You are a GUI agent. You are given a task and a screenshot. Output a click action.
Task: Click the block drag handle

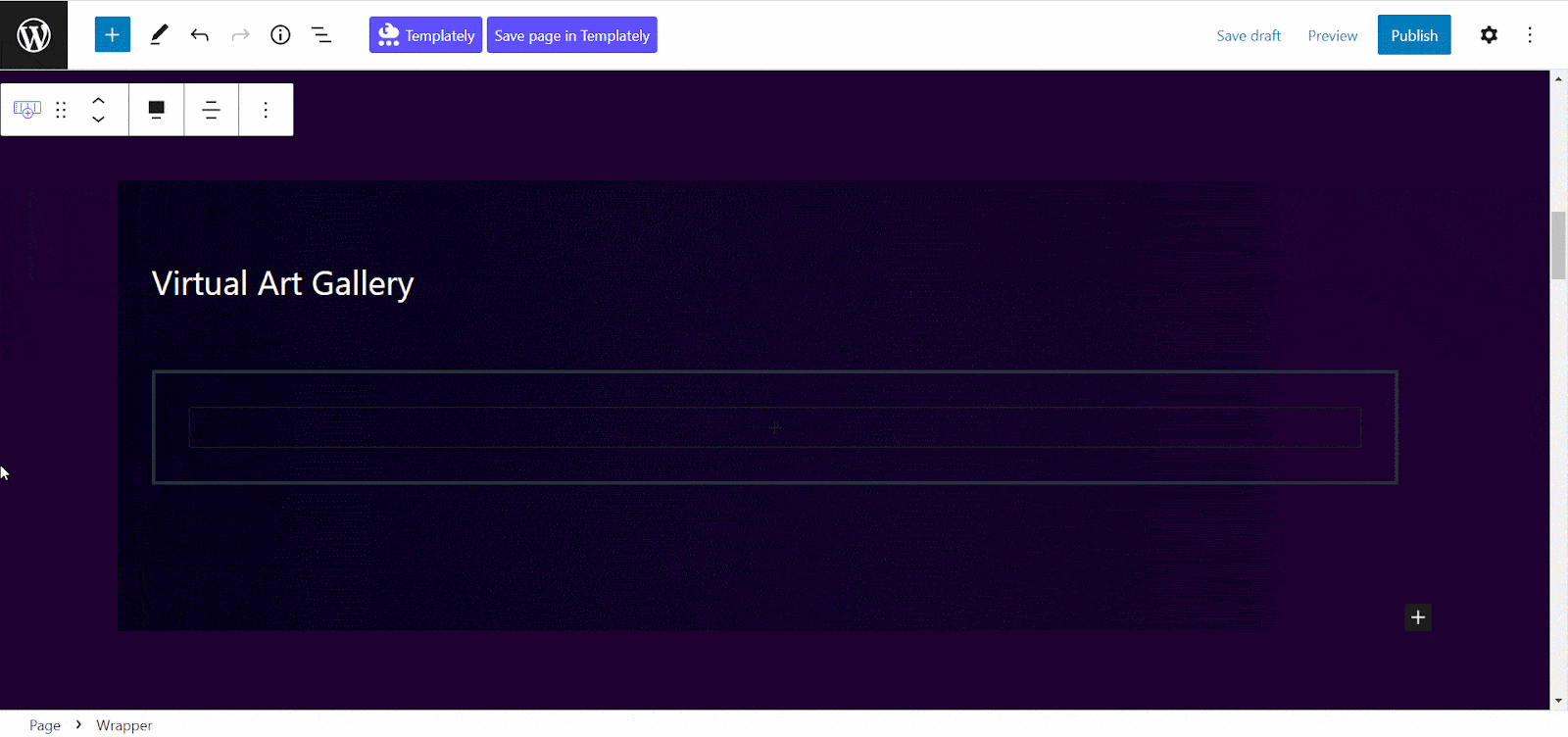tap(61, 110)
